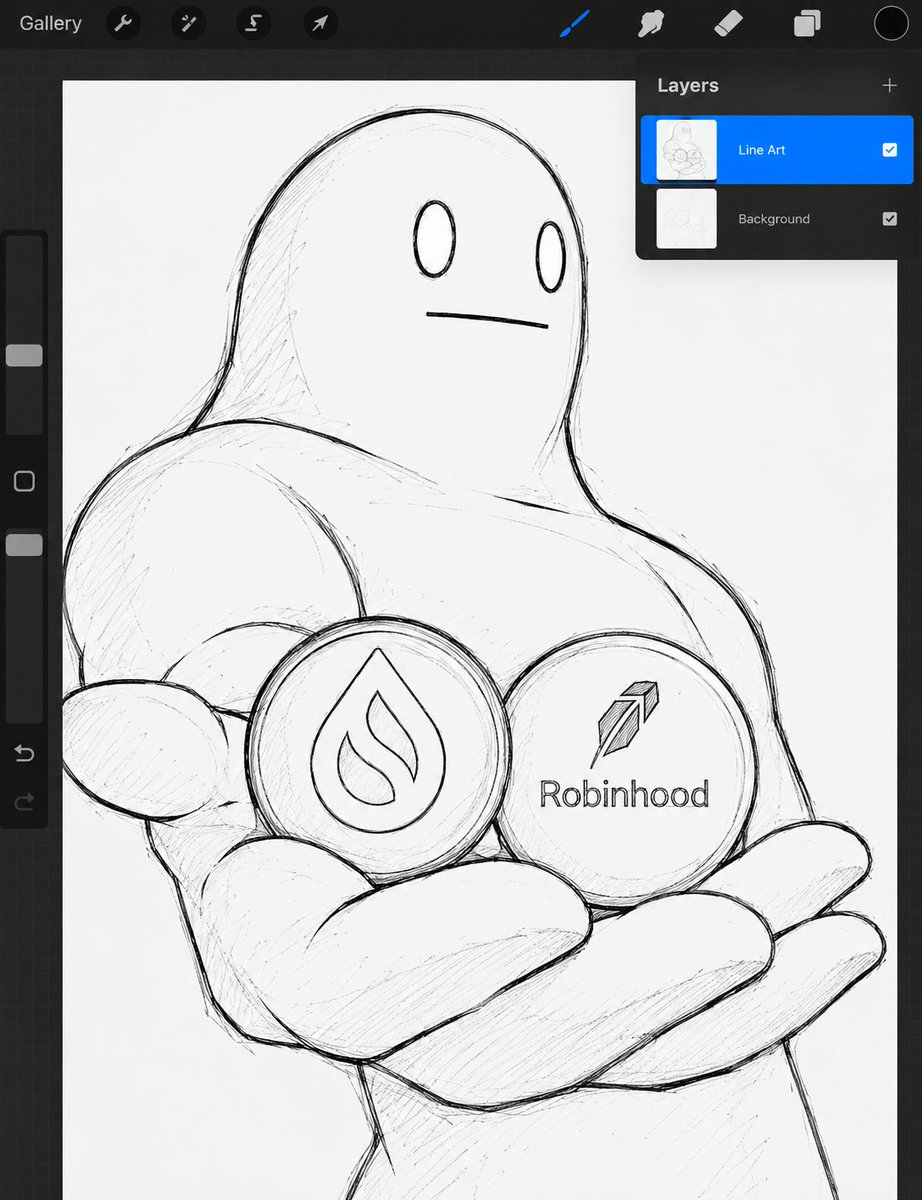Open the active color swatch

pos(891,23)
